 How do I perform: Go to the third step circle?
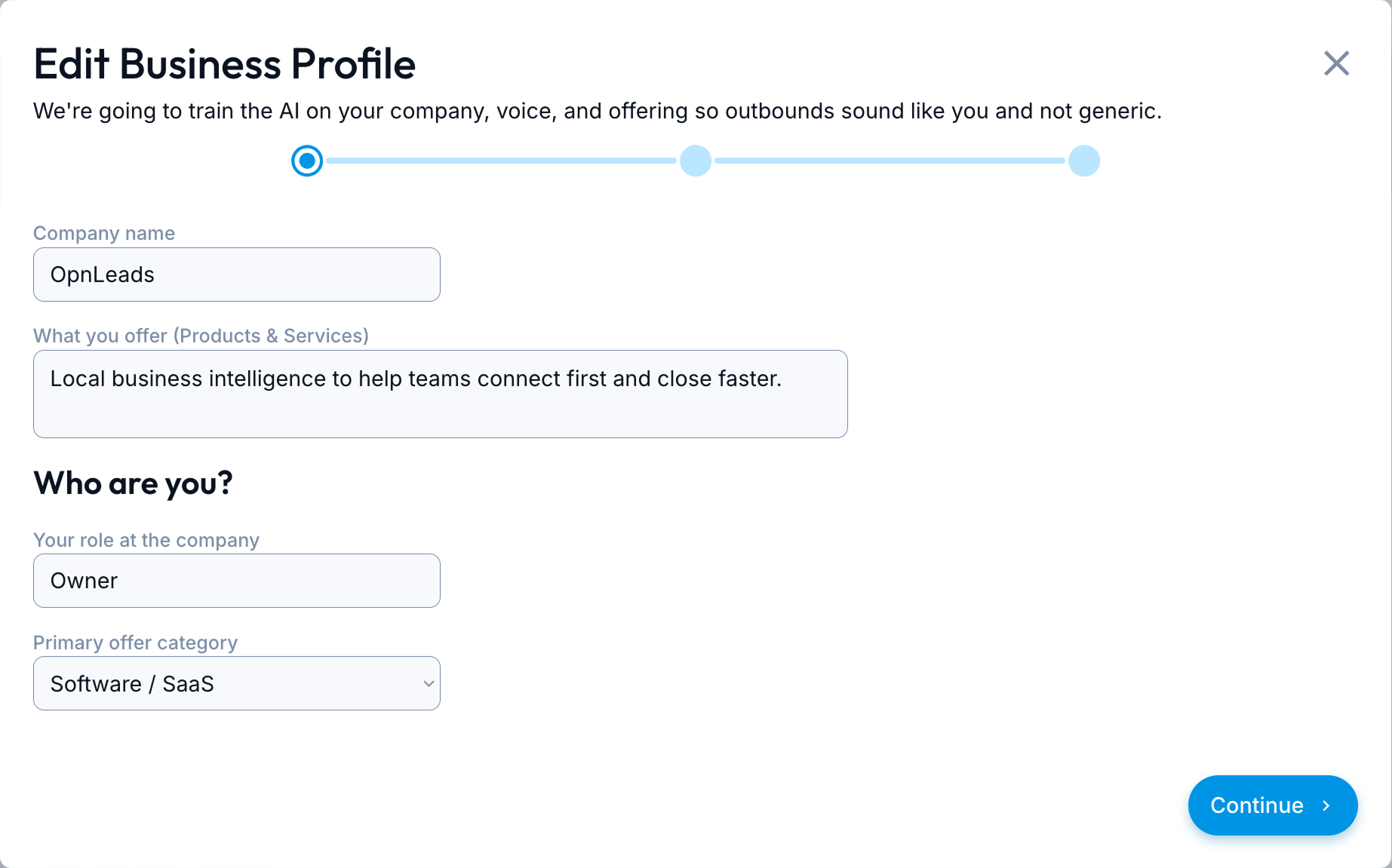tap(1084, 161)
